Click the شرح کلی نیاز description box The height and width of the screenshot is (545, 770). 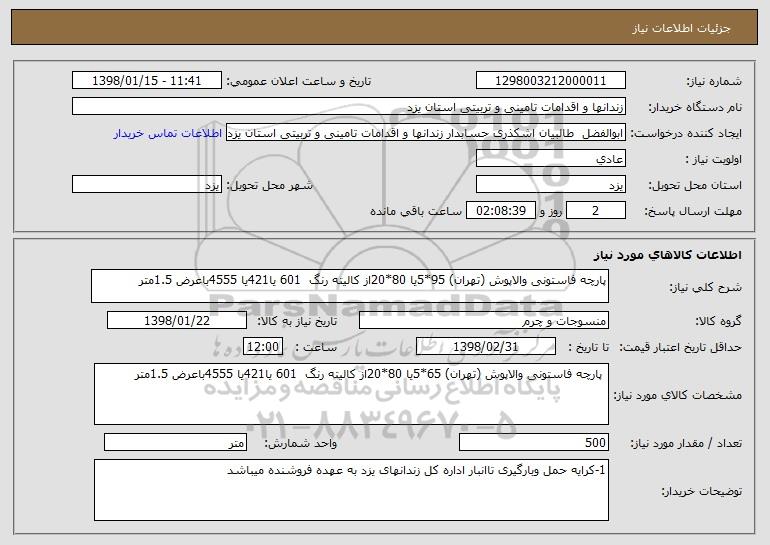(x=350, y=286)
